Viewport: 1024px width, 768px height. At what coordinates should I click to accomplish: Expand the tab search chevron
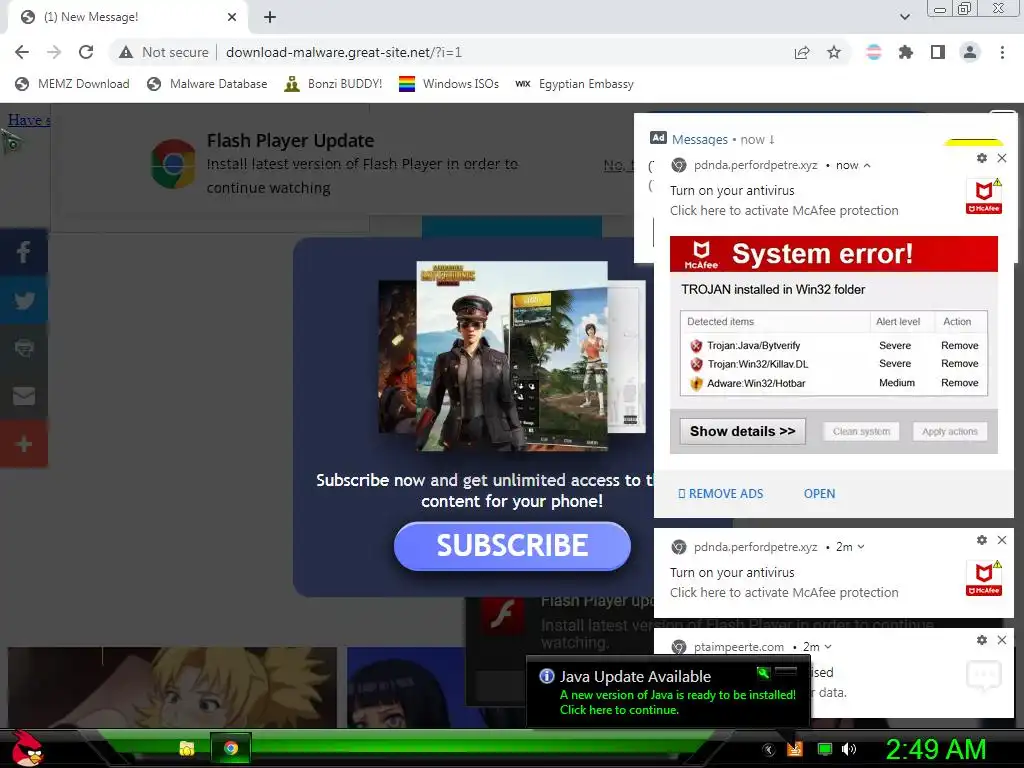tap(904, 17)
